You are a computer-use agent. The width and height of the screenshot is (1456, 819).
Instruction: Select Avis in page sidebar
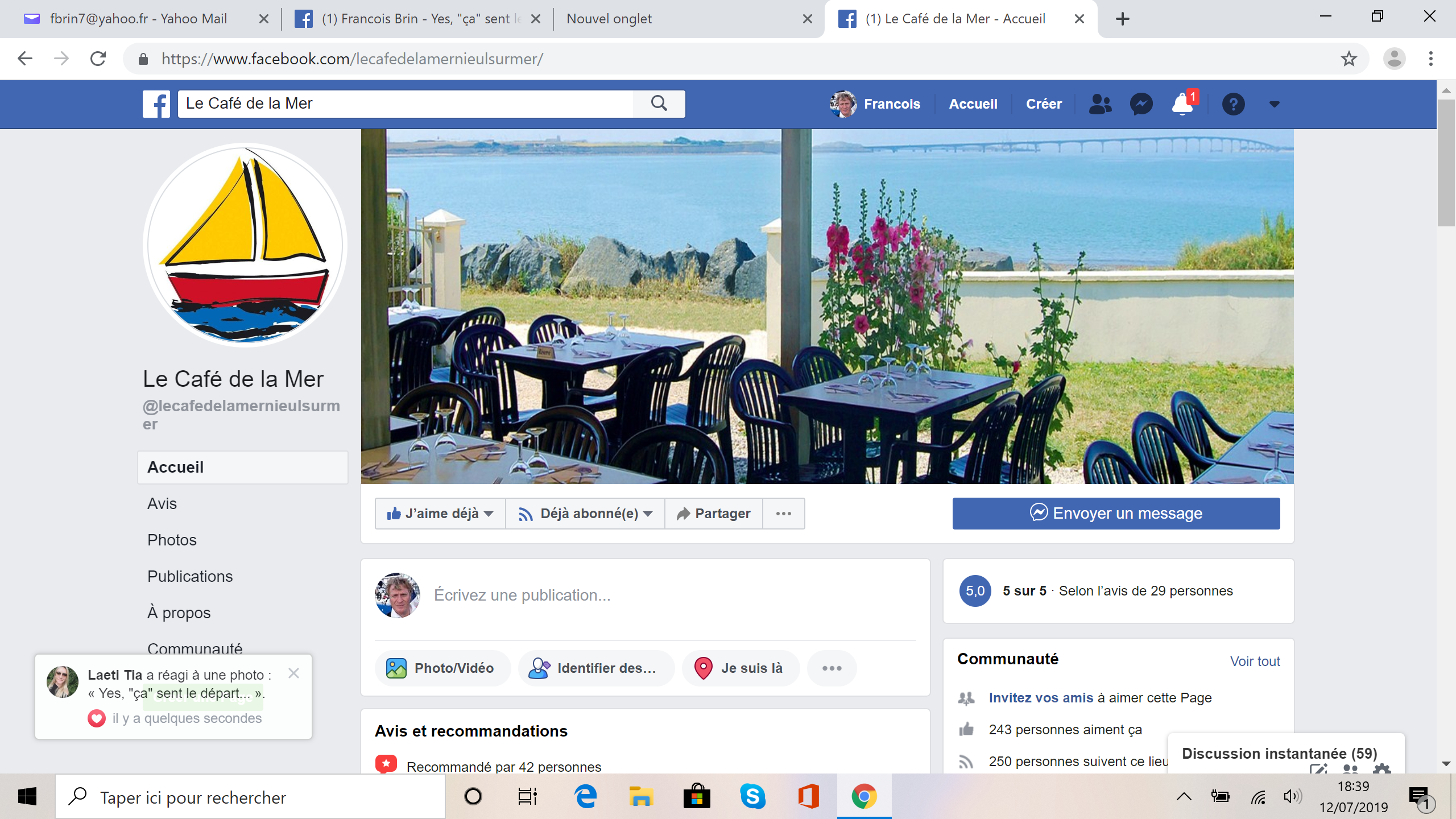tap(162, 503)
